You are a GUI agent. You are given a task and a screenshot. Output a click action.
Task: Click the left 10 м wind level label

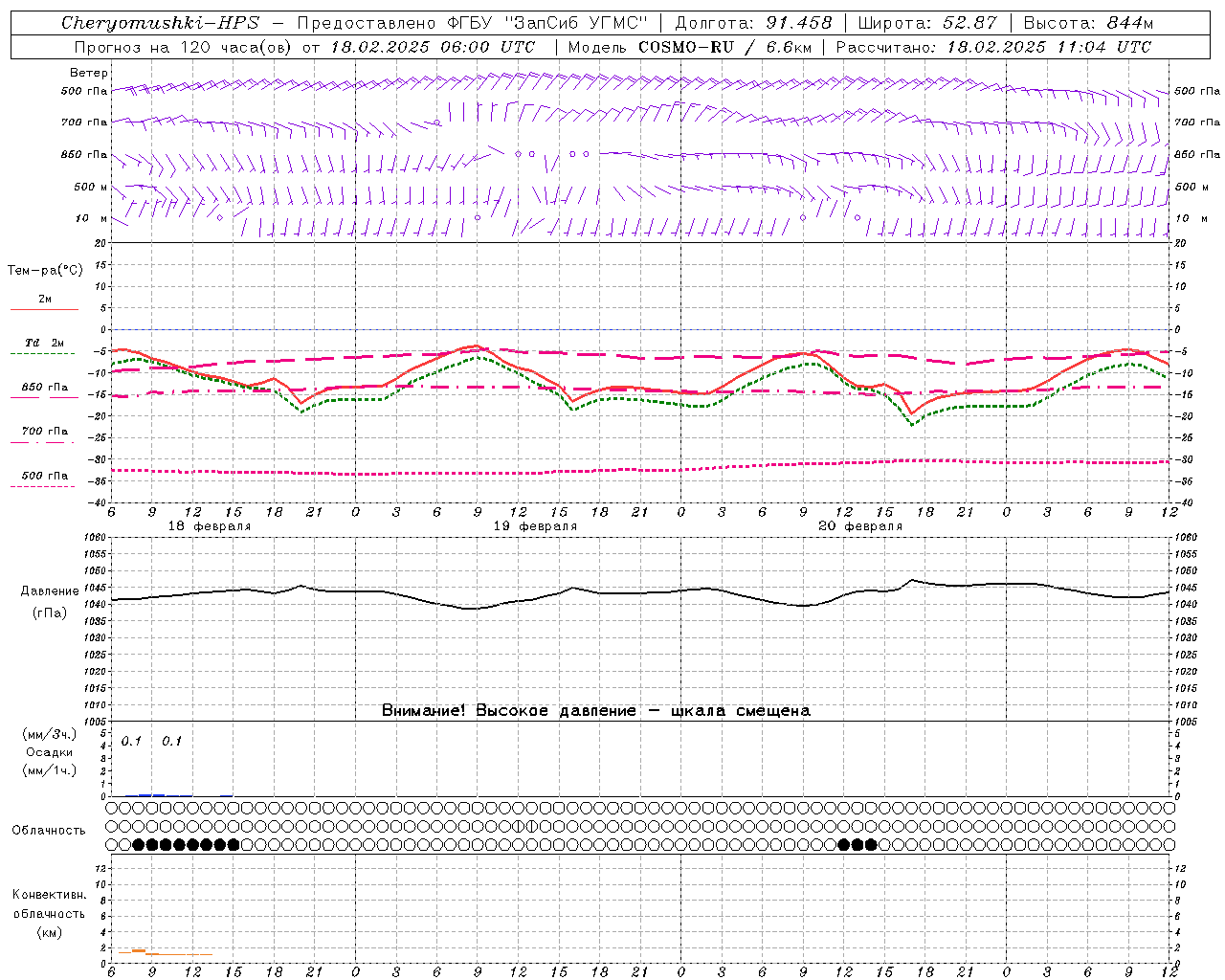pos(91,218)
